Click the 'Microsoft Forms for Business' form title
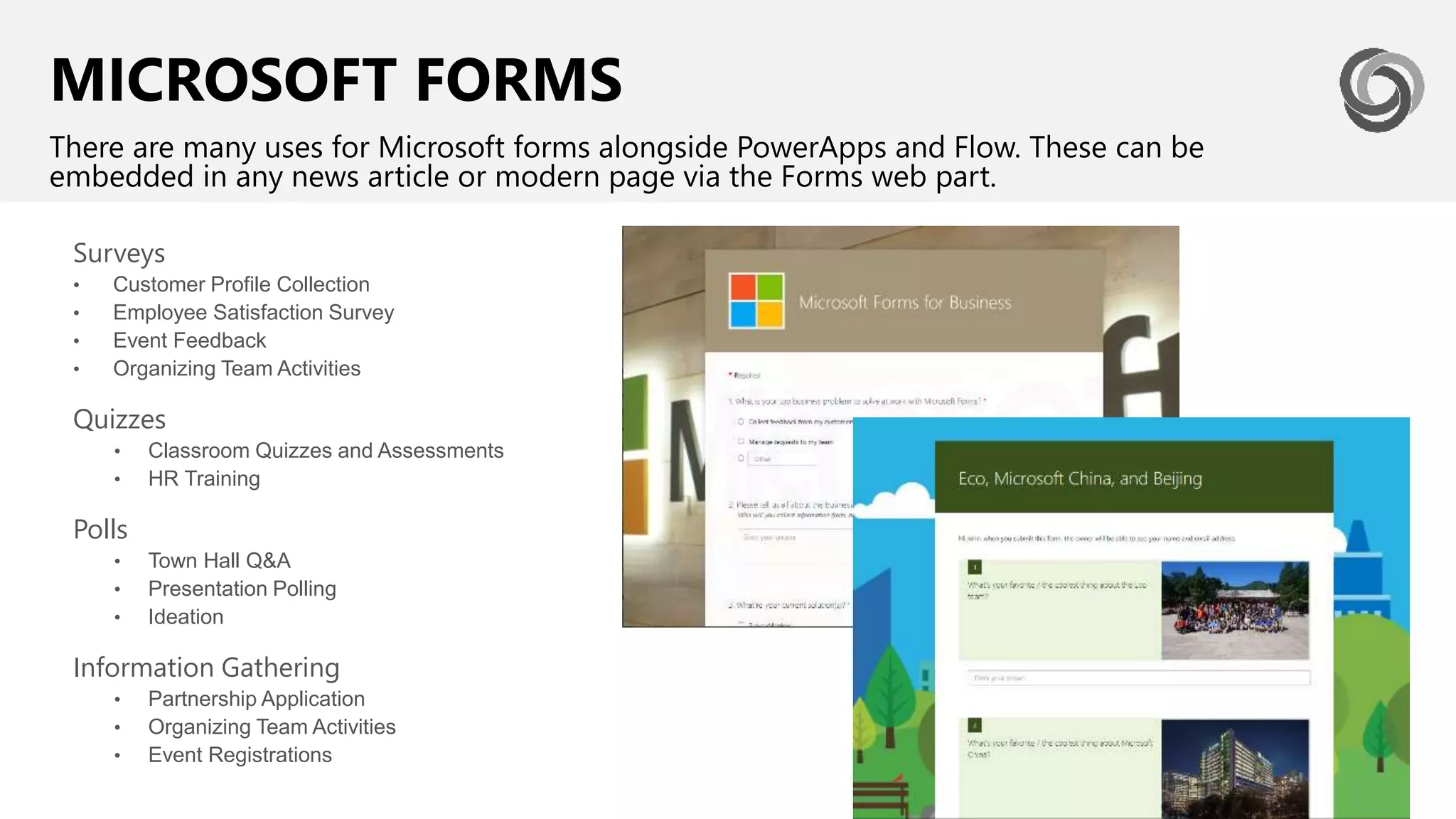Screen dimensions: 1456x819 pyautogui.click(x=905, y=303)
